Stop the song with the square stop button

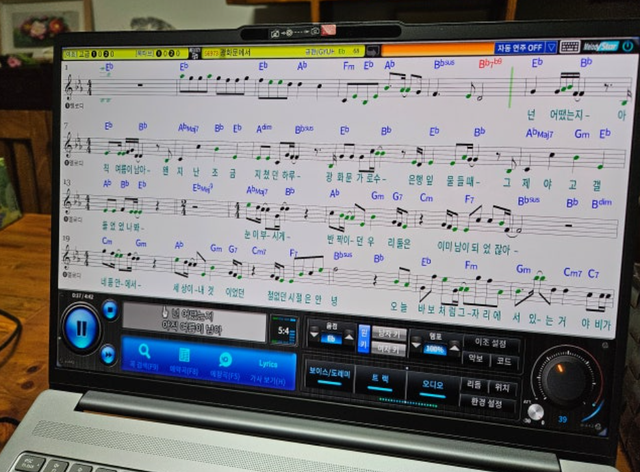point(110,309)
